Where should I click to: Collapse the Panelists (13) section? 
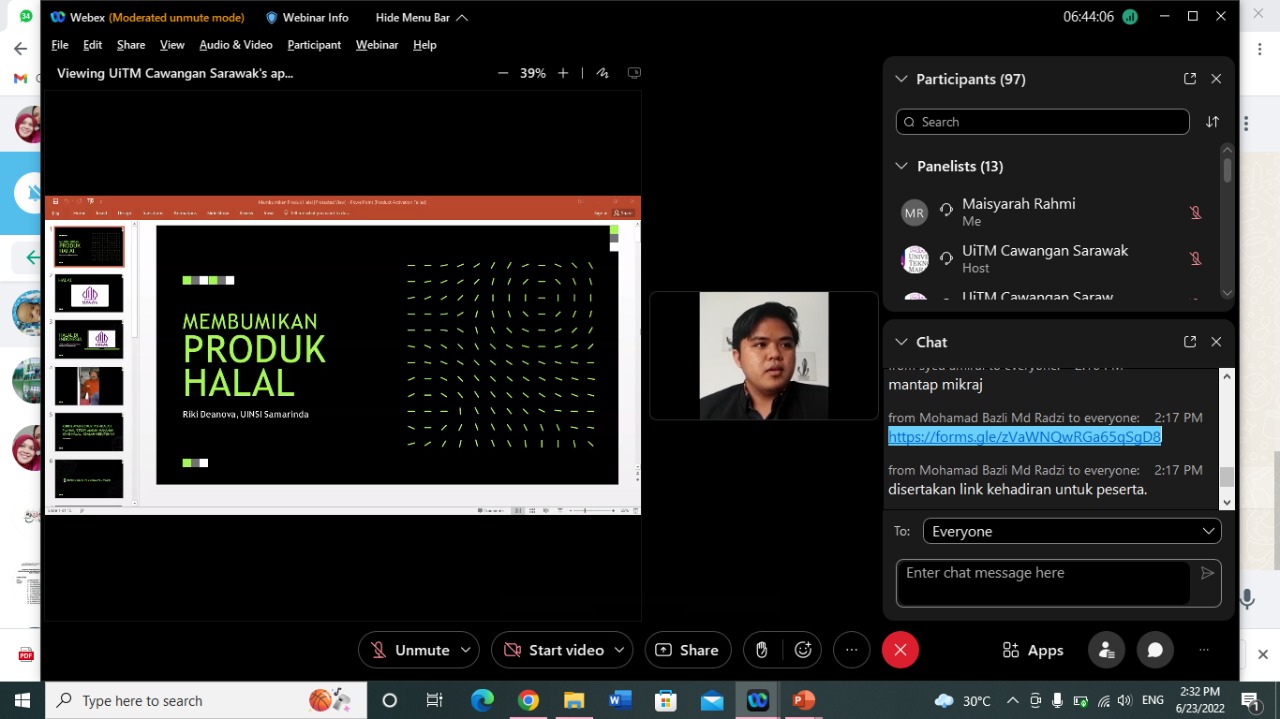[901, 166]
